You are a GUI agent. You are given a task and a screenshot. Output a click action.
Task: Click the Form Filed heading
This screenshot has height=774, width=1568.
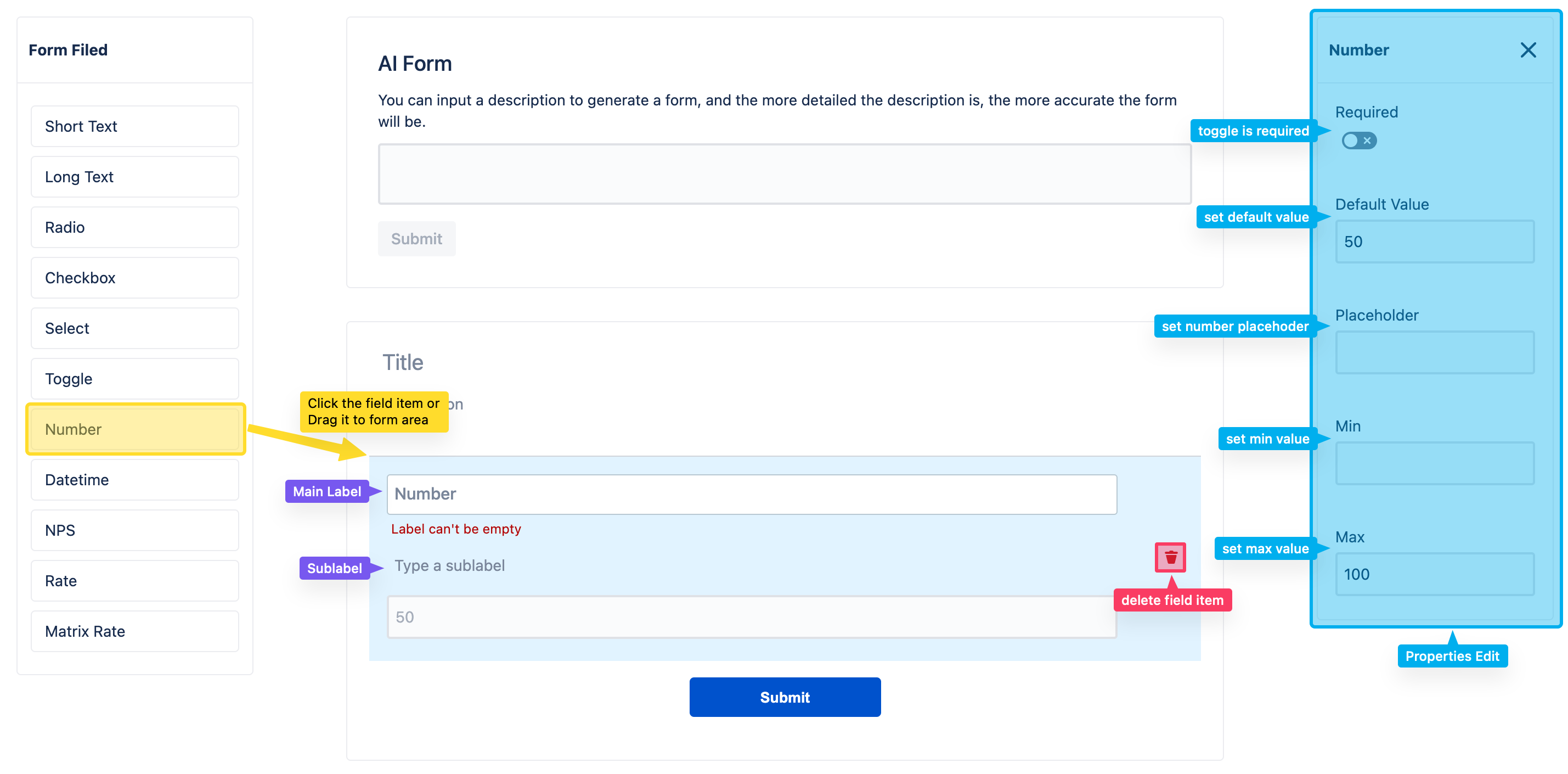point(68,50)
